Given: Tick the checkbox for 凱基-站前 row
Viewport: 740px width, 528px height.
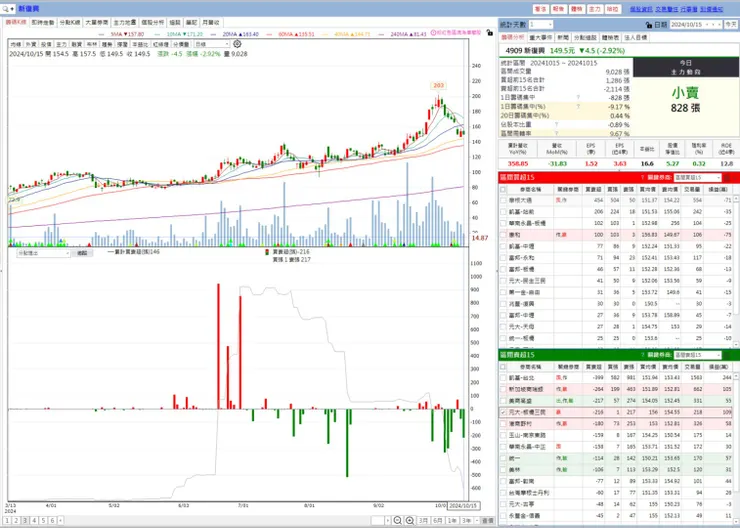Looking at the screenshot, I should 503,212.
